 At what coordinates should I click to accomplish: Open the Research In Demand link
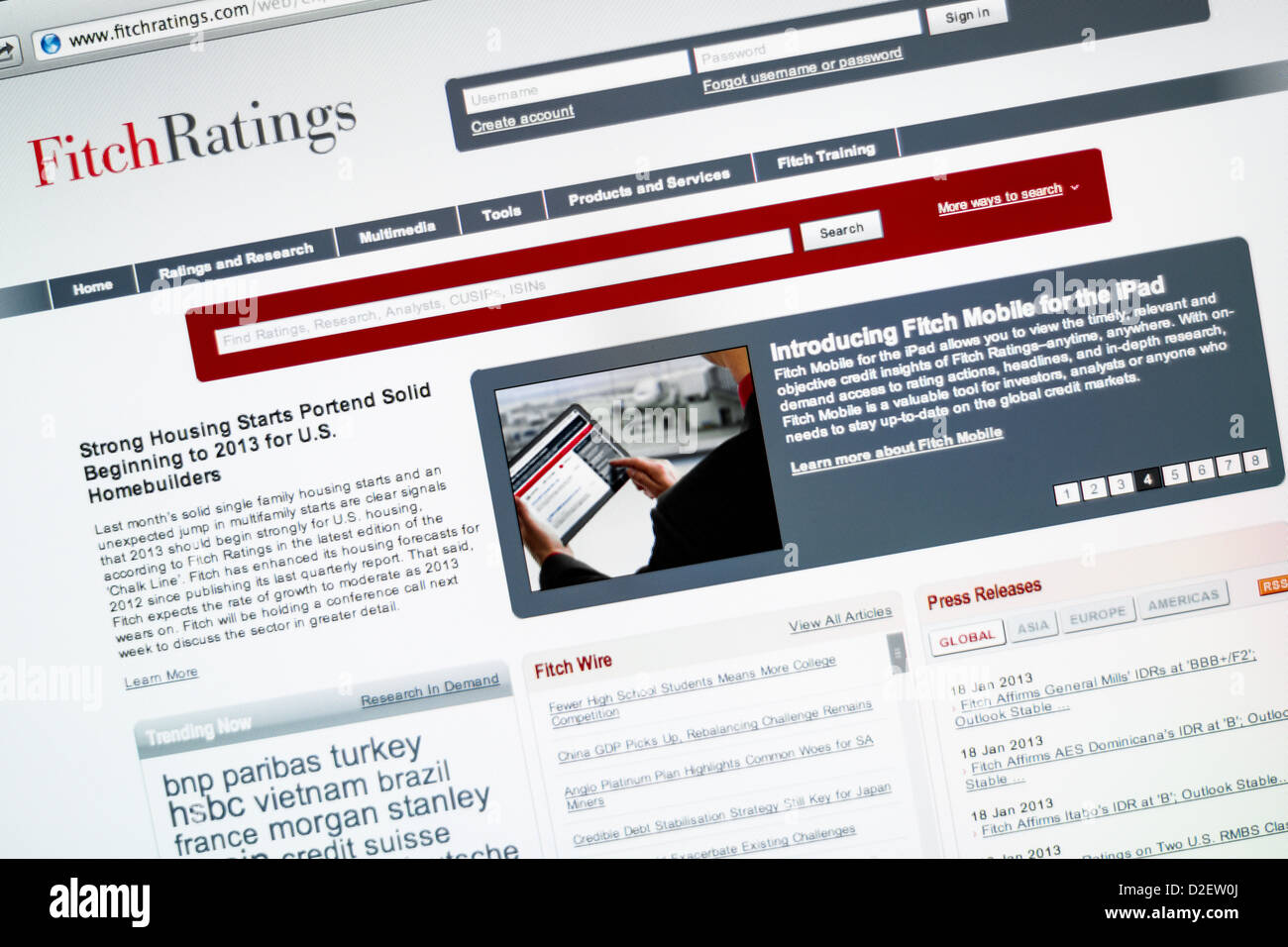429,690
